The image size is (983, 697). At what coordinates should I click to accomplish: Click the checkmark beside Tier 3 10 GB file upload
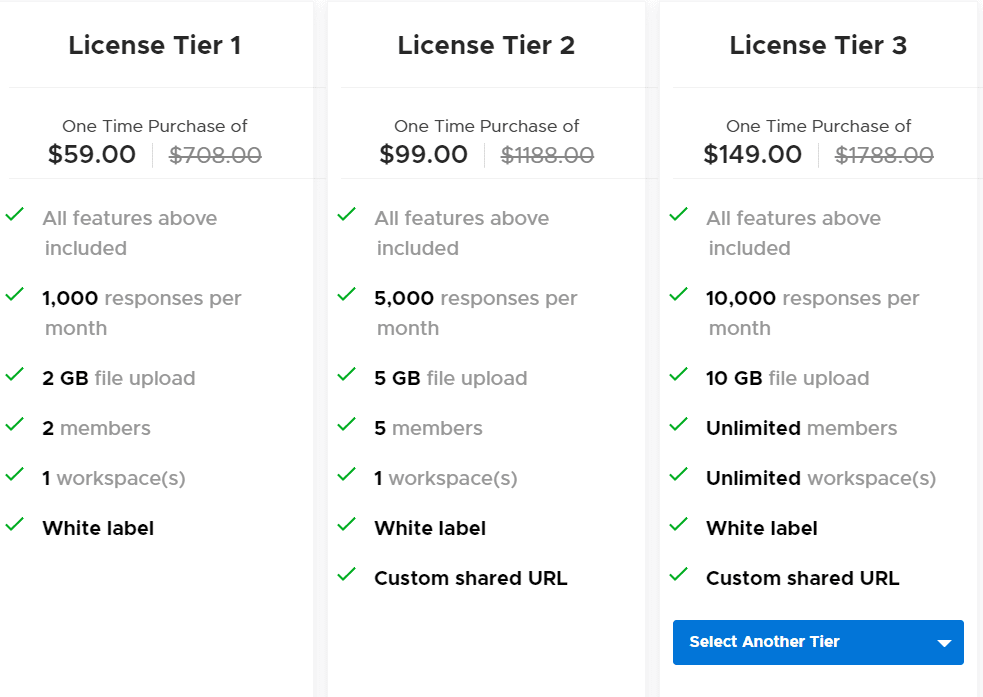click(679, 376)
